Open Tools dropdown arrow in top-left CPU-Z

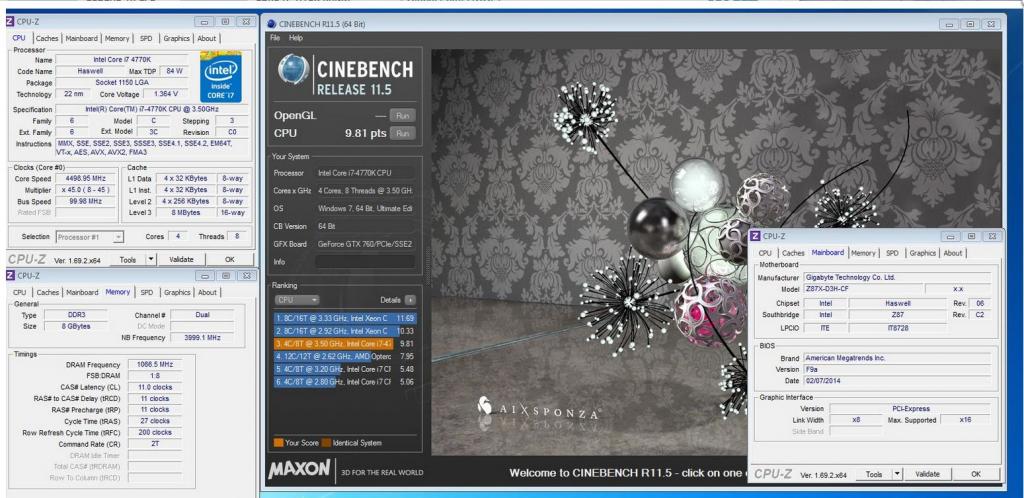[x=151, y=260]
